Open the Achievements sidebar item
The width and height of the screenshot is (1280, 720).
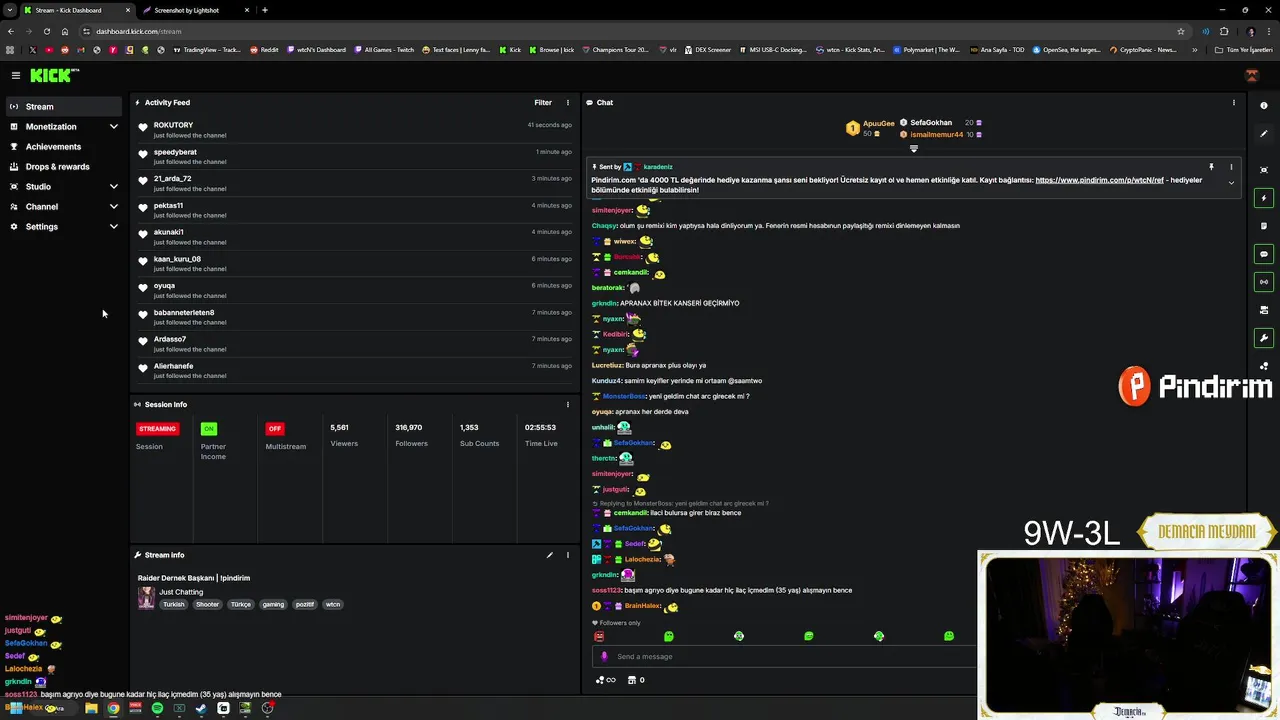click(x=53, y=146)
